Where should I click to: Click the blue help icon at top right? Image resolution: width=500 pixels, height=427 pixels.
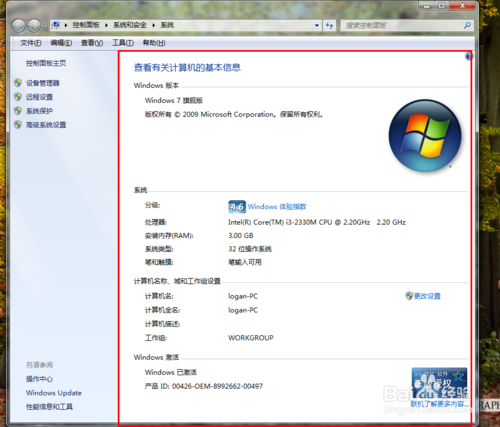pyautogui.click(x=469, y=56)
